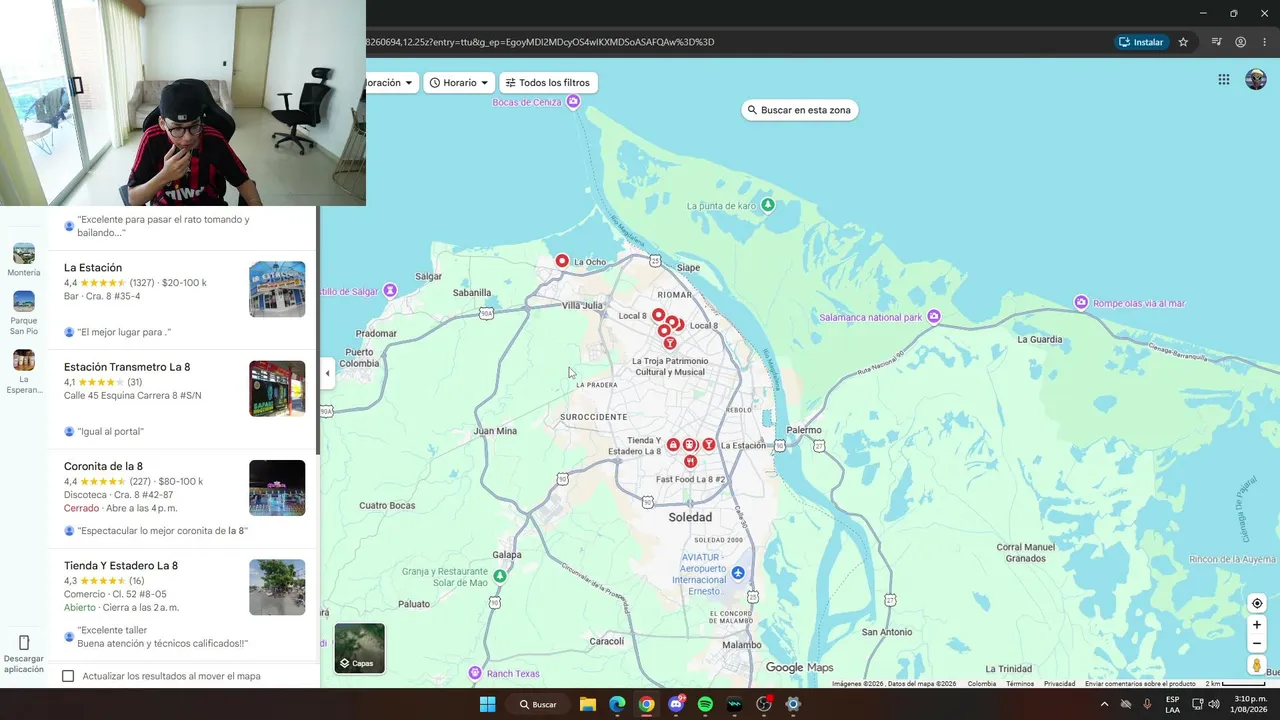Open the Tienda Y Estadero La 8 result

tap(184, 605)
